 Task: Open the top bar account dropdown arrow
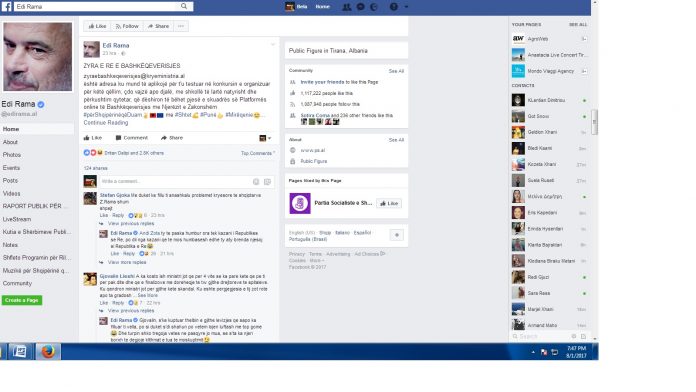point(406,7)
